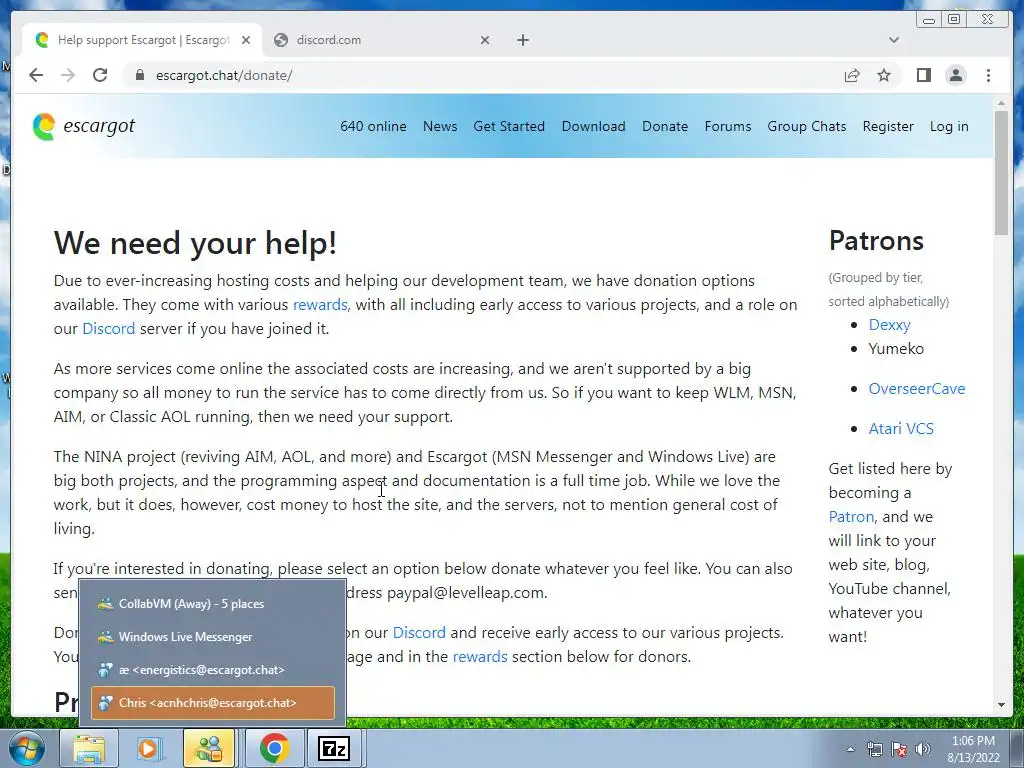Open the Chrome three-dot menu
Screen dimensions: 1024x768
coord(988,75)
